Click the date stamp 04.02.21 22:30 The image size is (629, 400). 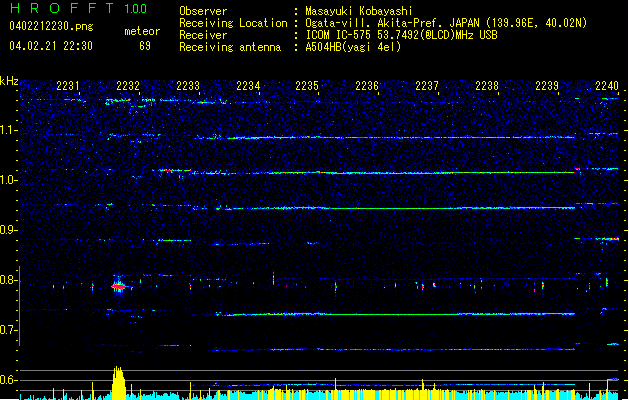coord(51,46)
